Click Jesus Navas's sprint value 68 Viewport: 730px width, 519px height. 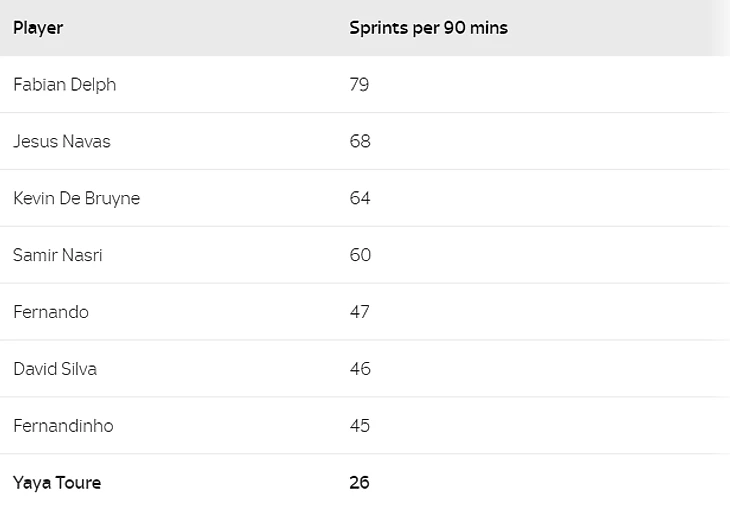pos(359,142)
